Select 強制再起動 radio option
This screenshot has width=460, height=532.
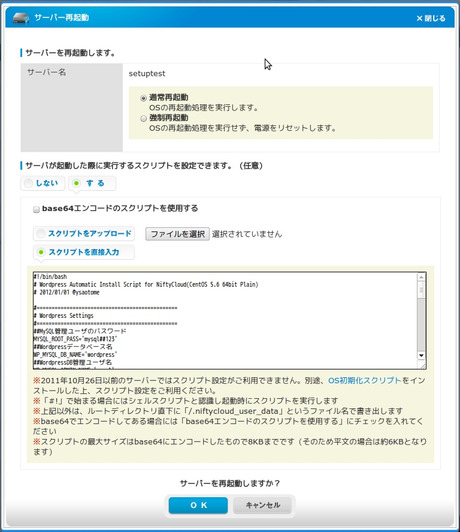(x=143, y=118)
